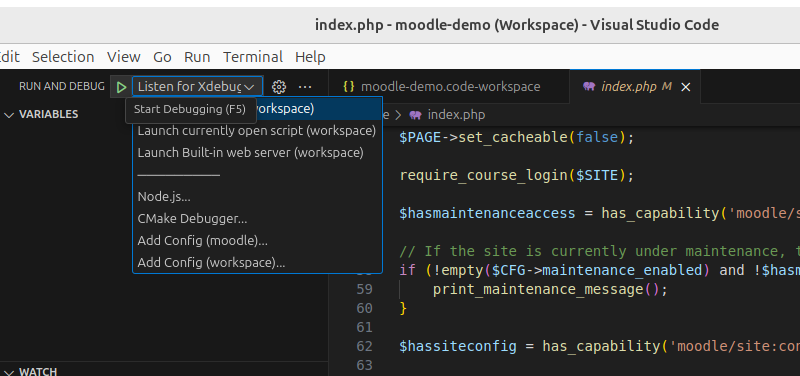800x376 pixels.
Task: Select Launch currently open script (workspace)
Action: point(257,131)
